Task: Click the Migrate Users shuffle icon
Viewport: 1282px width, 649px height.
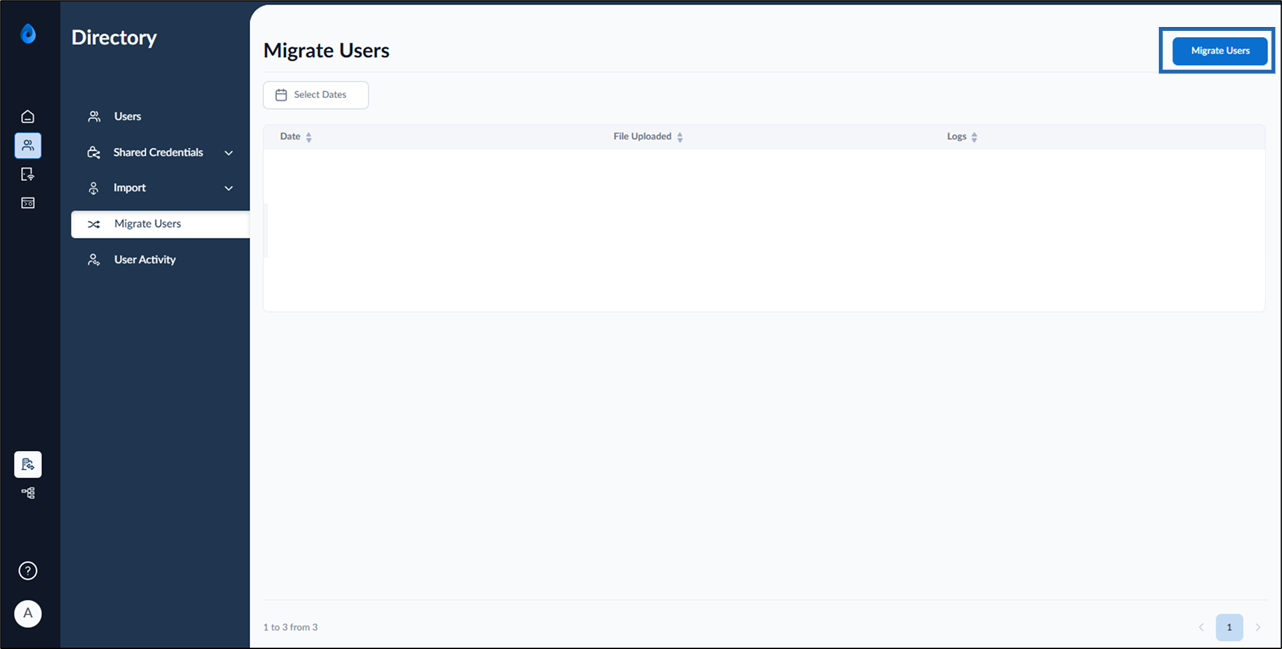Action: (94, 224)
